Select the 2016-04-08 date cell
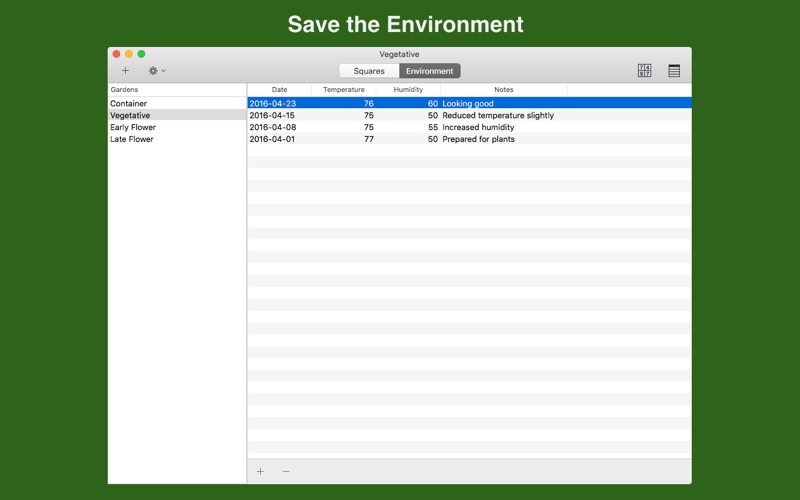 point(272,127)
